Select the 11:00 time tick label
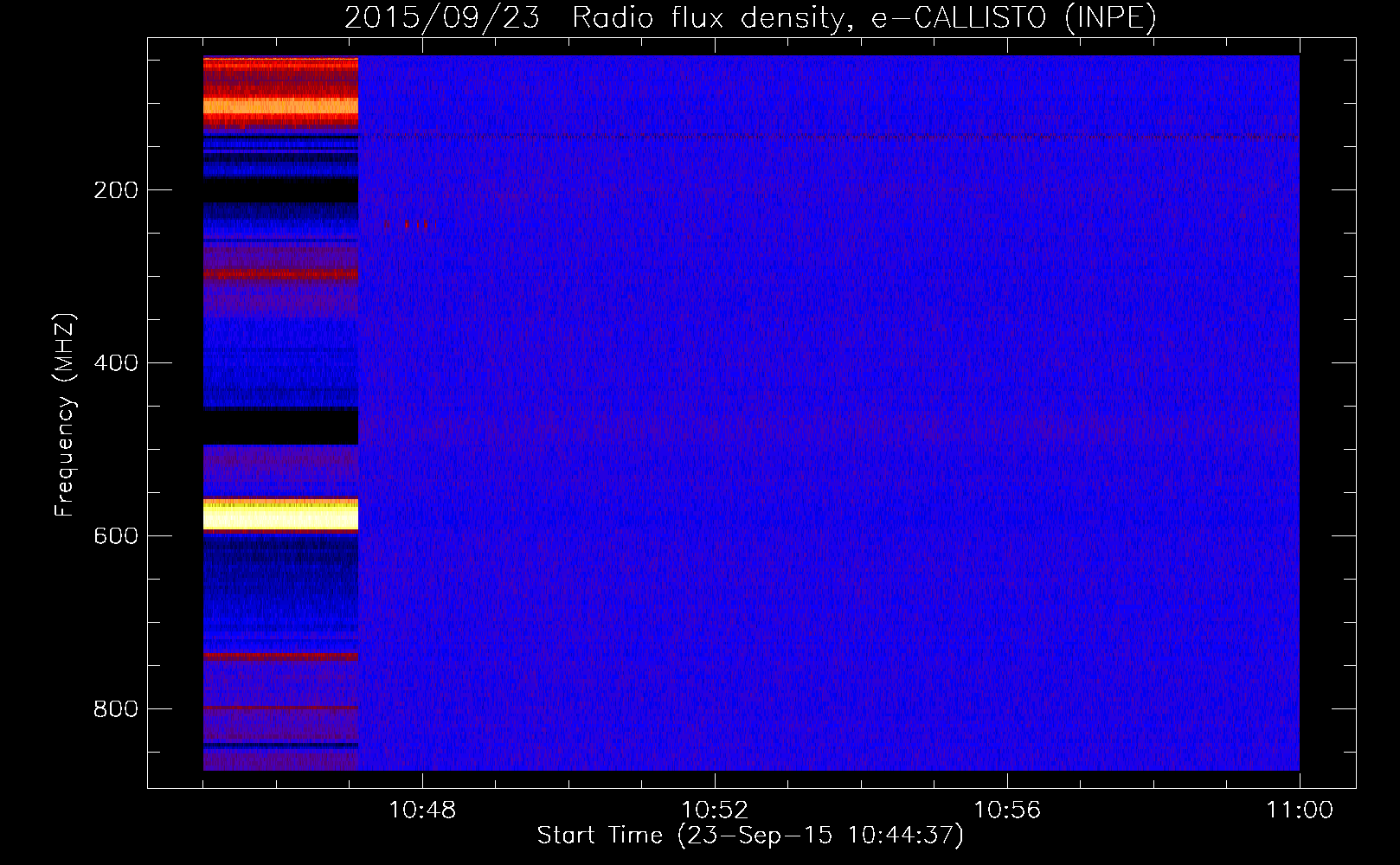The image size is (1400, 865). pos(1300,811)
